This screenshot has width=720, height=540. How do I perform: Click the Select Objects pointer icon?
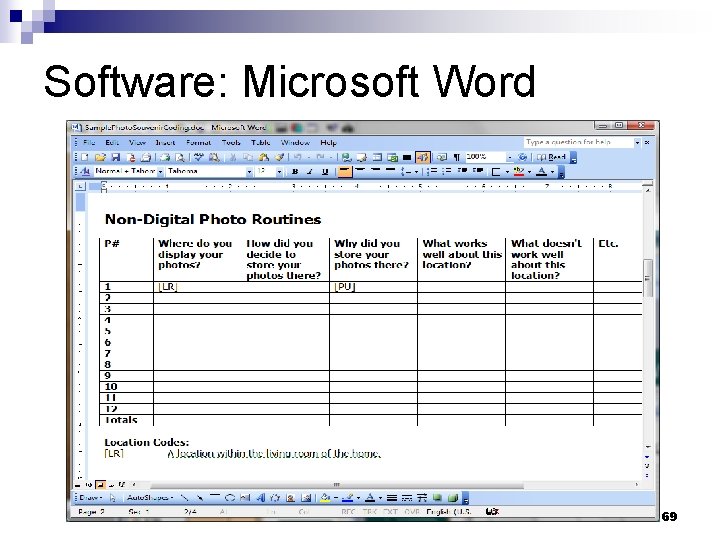pyautogui.click(x=113, y=498)
